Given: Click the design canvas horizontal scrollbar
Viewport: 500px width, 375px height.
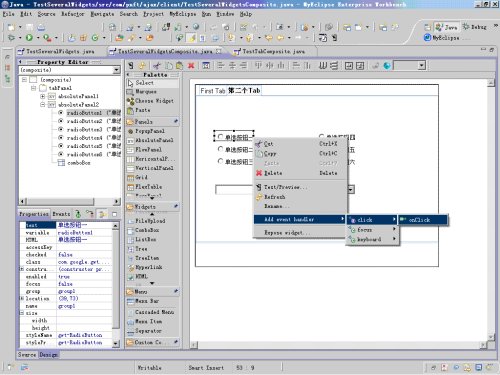Looking at the screenshot, I should (x=339, y=345).
